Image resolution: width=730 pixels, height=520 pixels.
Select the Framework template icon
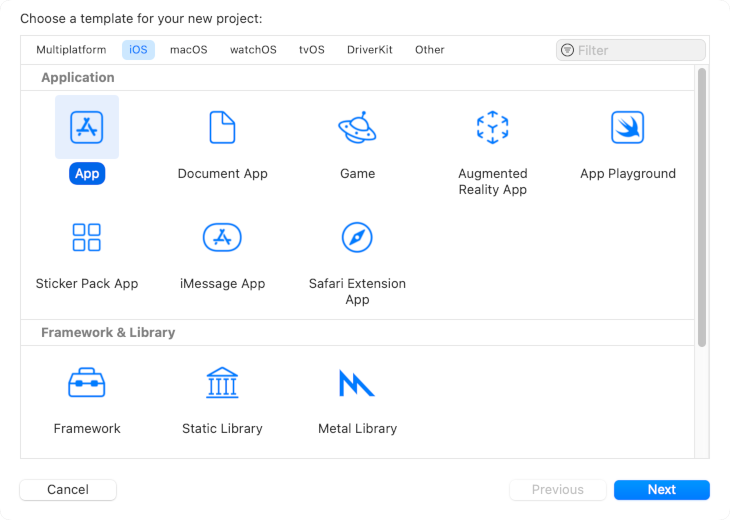87,383
